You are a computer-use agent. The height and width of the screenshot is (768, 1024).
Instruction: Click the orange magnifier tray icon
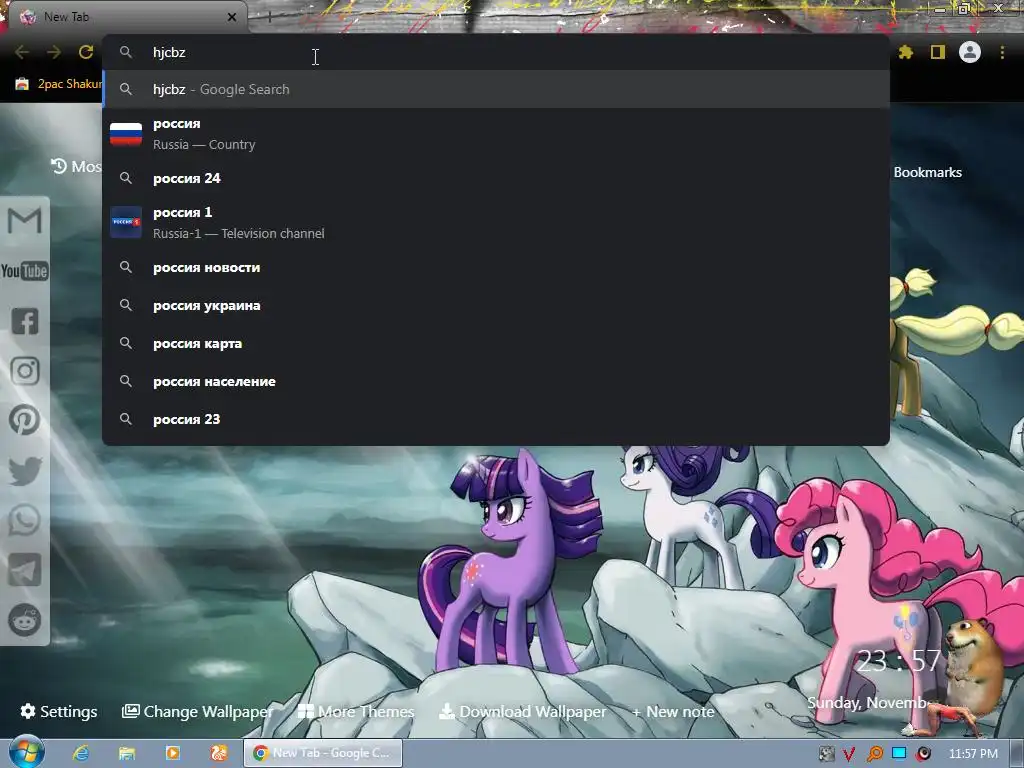coord(874,754)
